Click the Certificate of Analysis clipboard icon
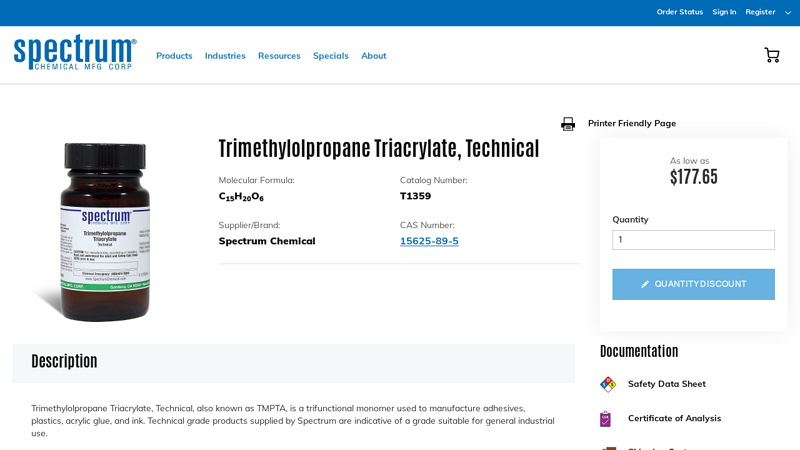800x450 pixels. (x=605, y=419)
